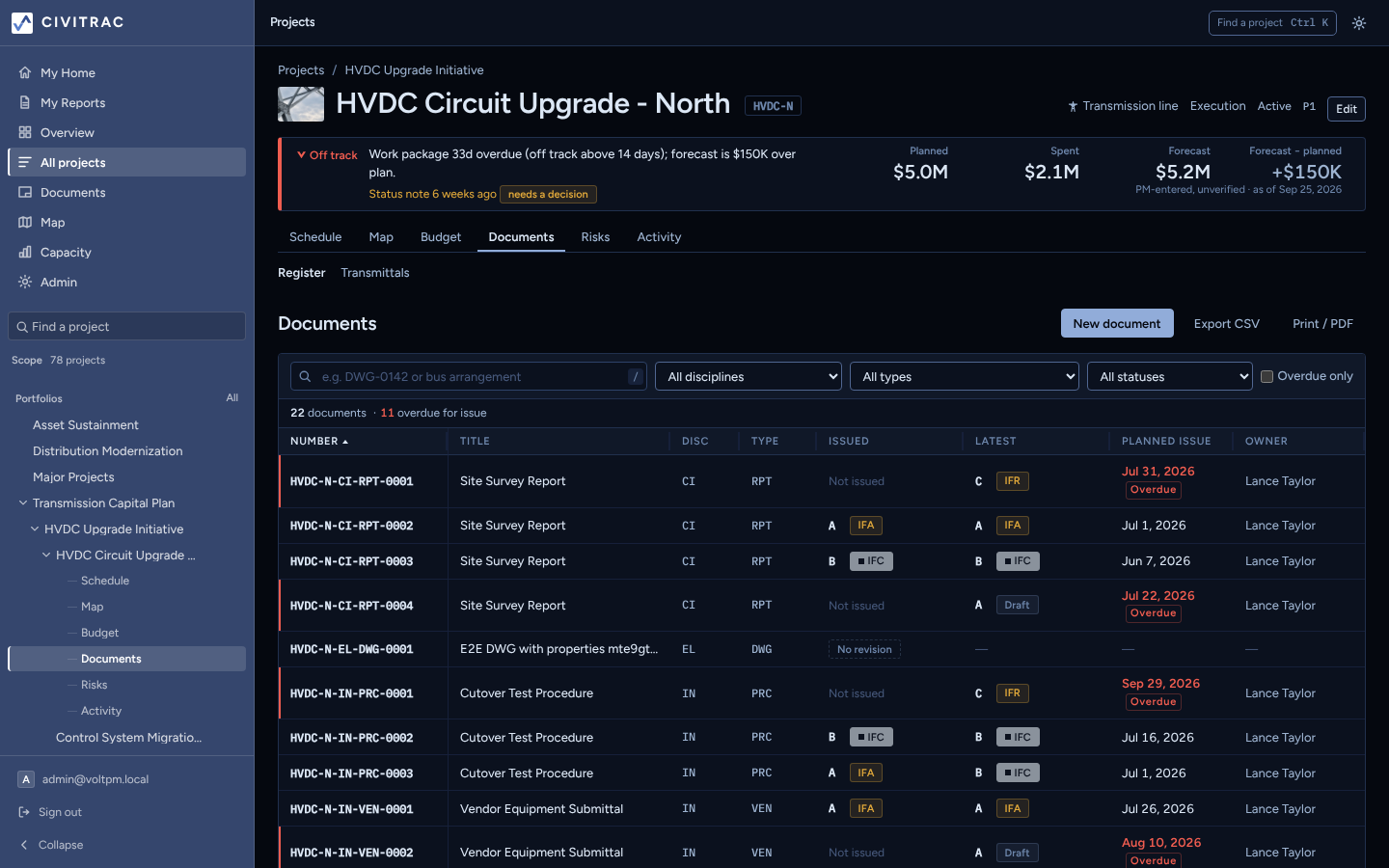Click the New document button
This screenshot has width=1389, height=868.
pyautogui.click(x=1117, y=323)
